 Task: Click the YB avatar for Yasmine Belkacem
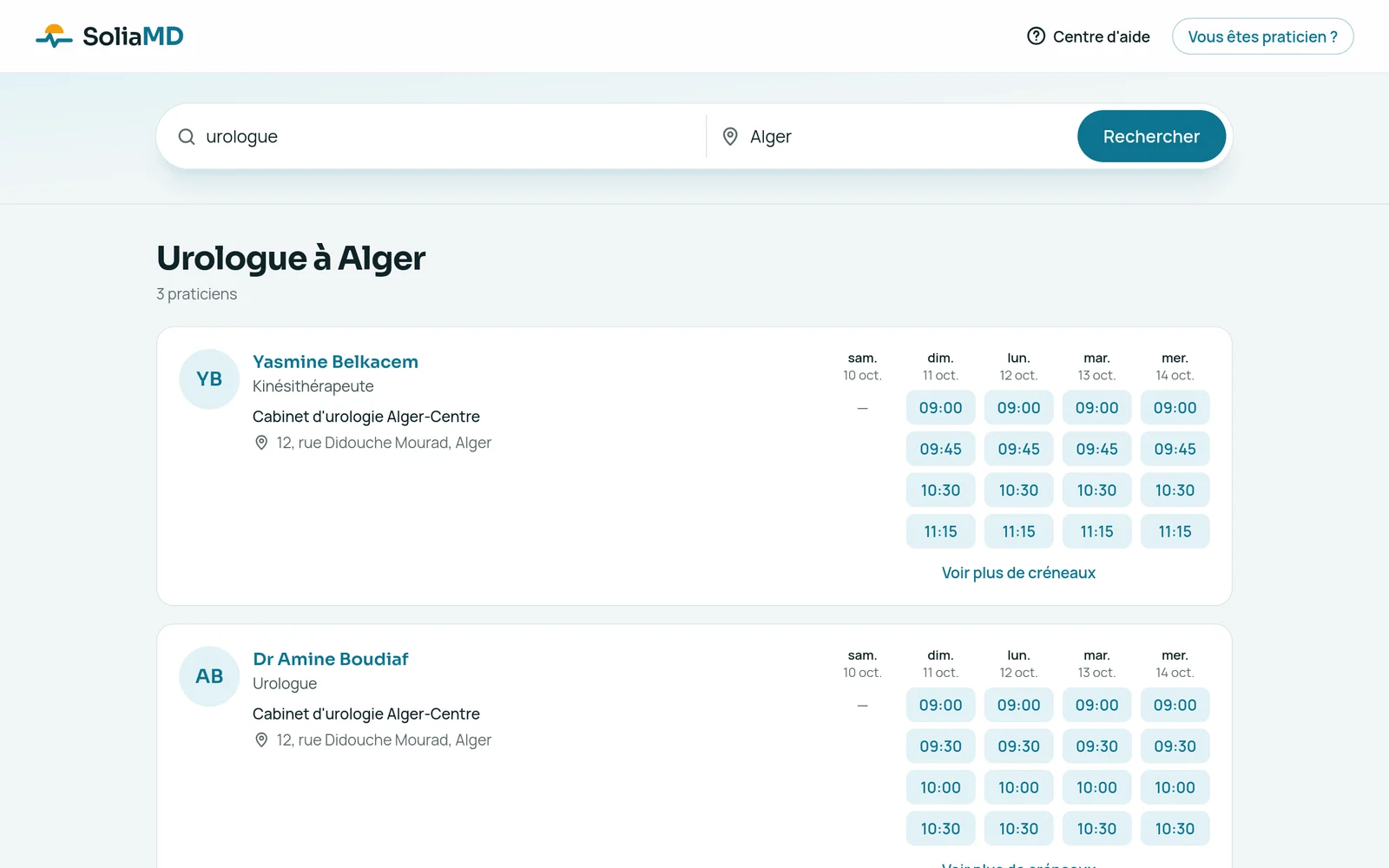click(209, 379)
